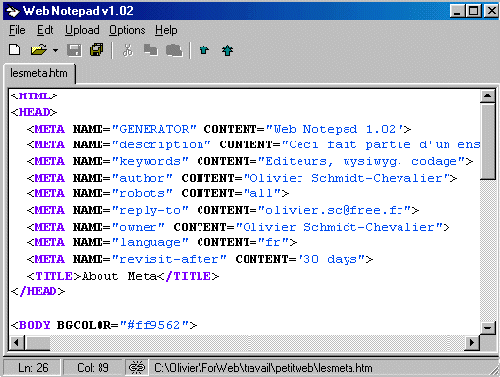Cut selection with the scissors icon

pyautogui.click(x=128, y=51)
